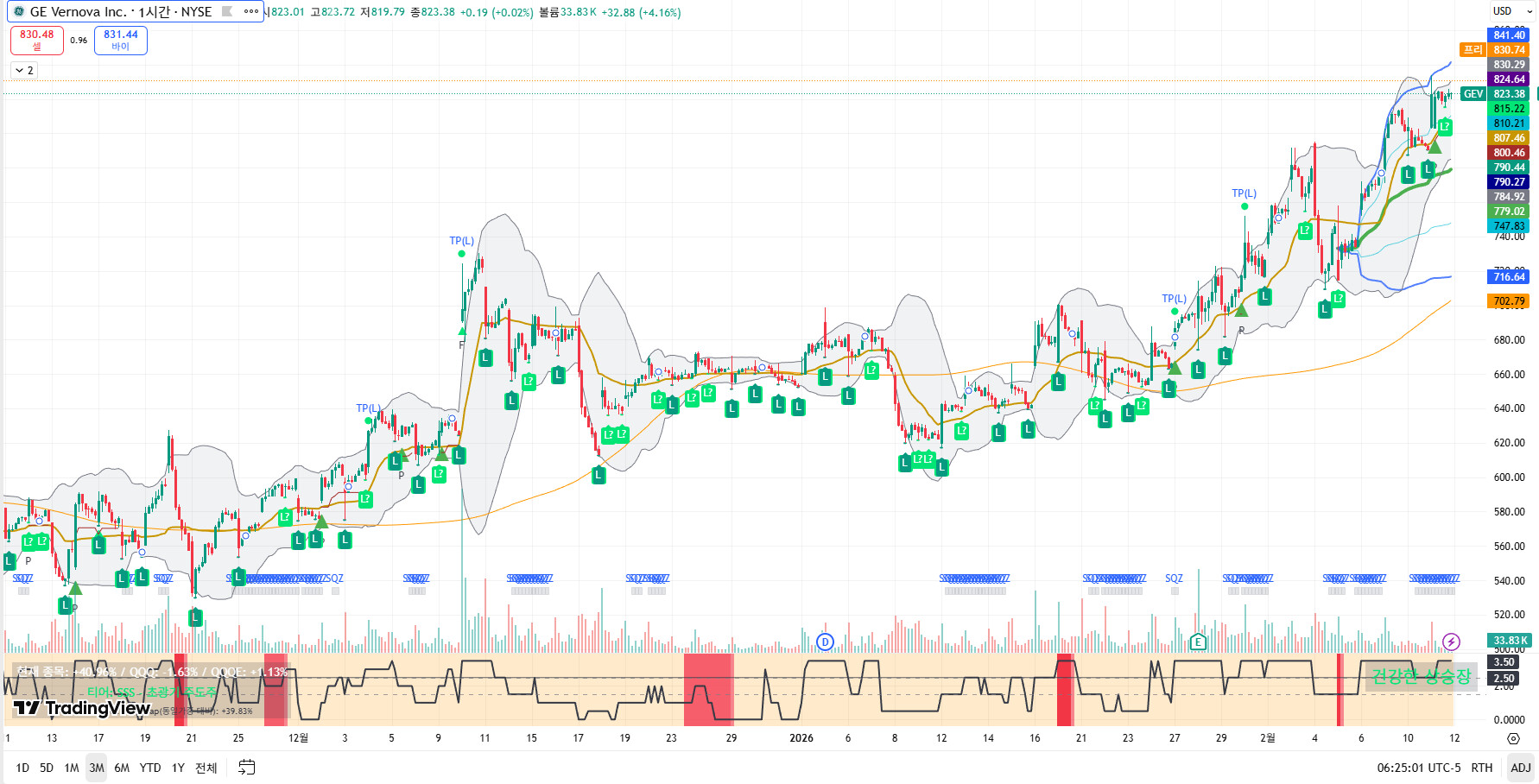Select the 전체 (all) range tab
The height and width of the screenshot is (784, 1539).
coord(206,768)
